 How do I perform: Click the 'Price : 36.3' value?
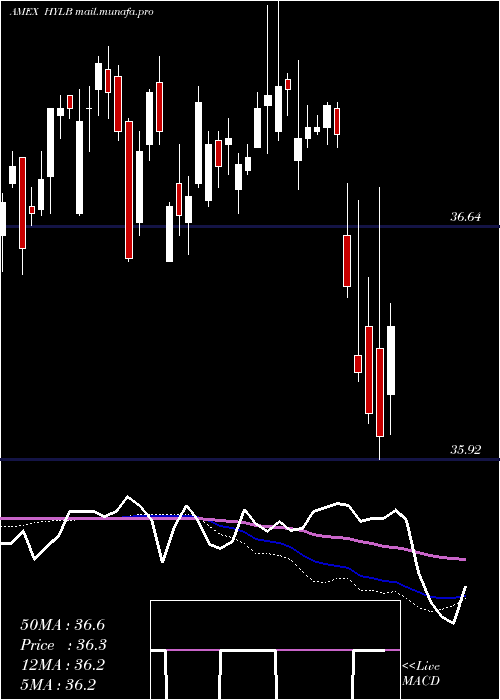64,645
